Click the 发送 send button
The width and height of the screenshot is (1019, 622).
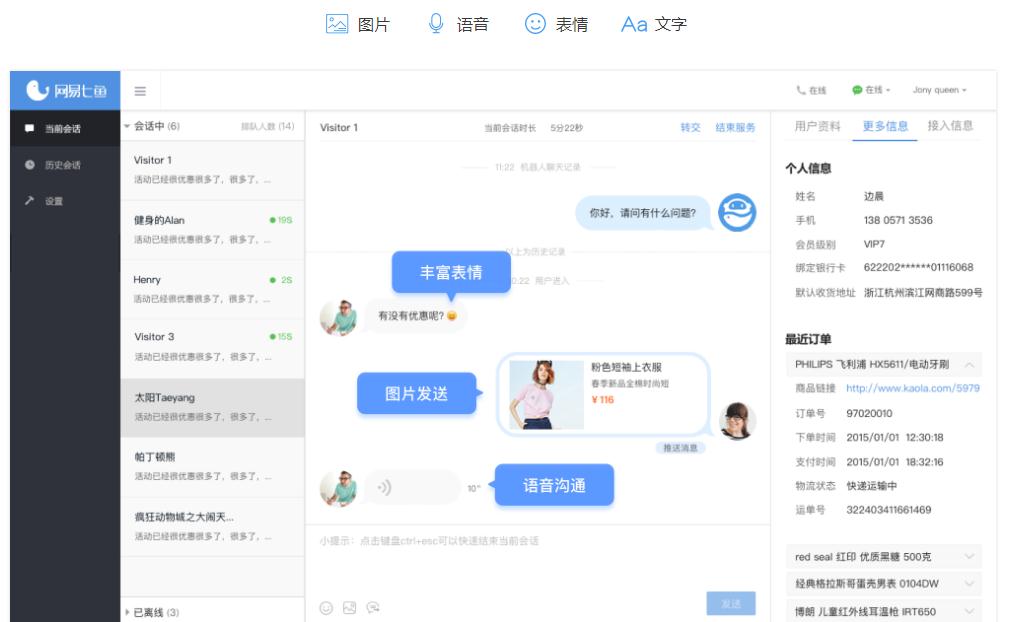tap(731, 603)
